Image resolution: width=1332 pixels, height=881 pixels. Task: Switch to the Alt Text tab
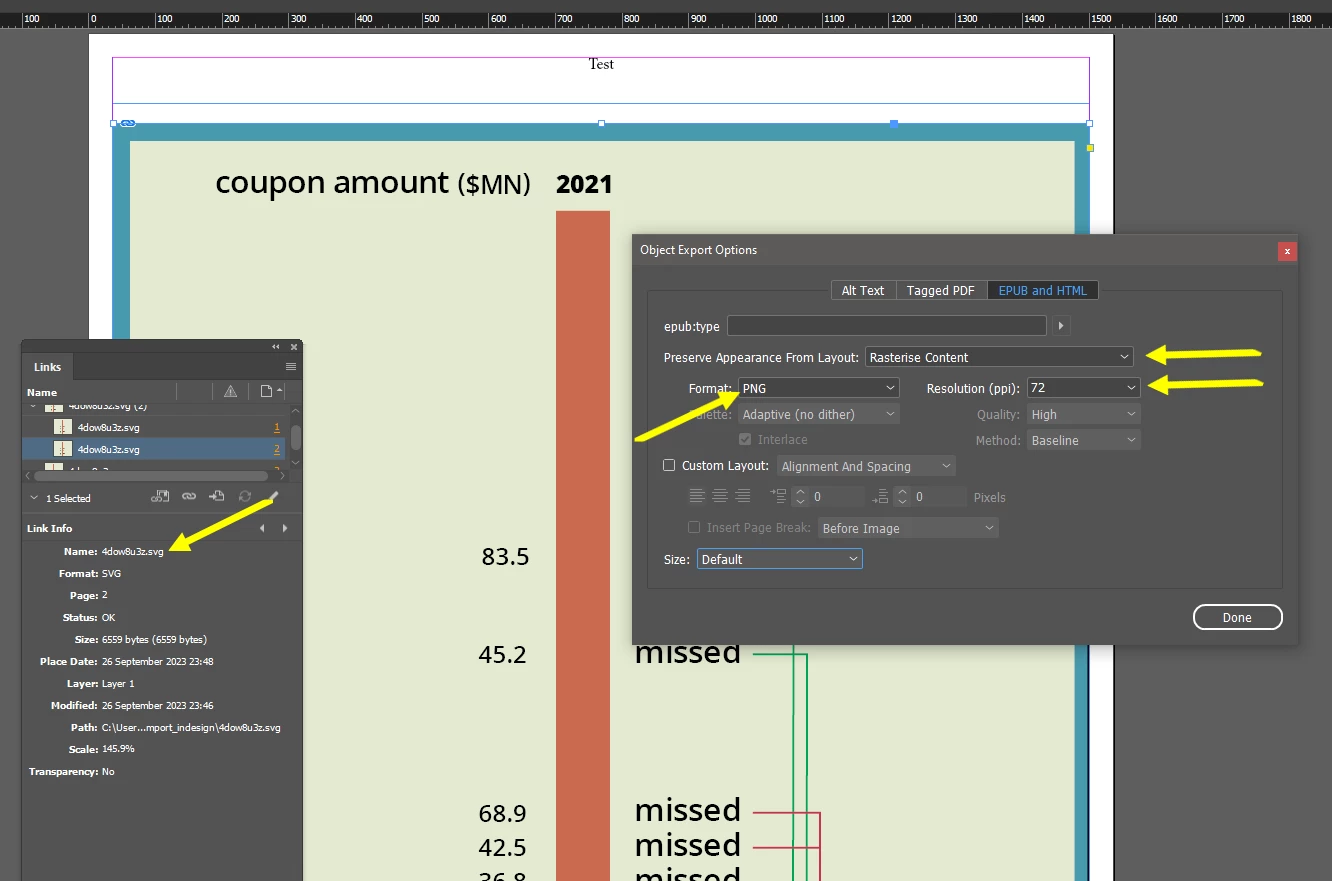[x=863, y=290]
